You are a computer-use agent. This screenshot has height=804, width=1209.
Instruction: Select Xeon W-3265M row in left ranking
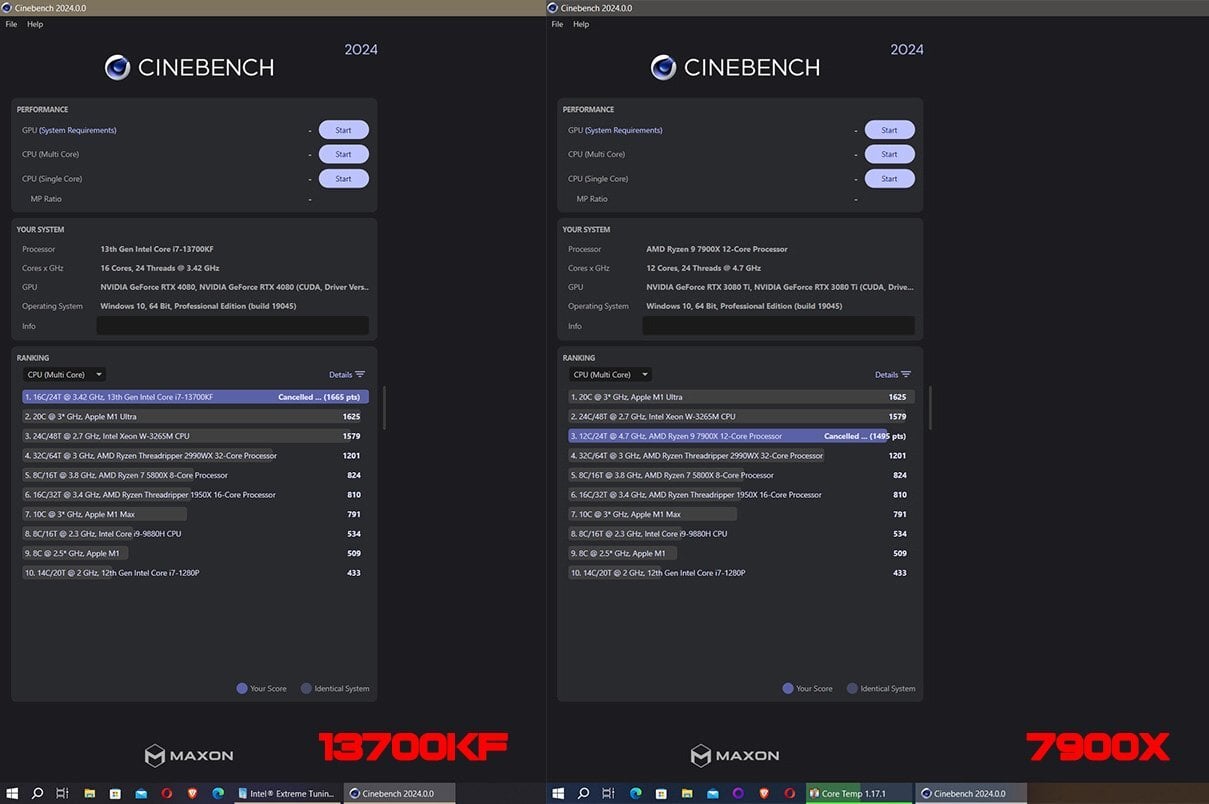pyautogui.click(x=195, y=436)
